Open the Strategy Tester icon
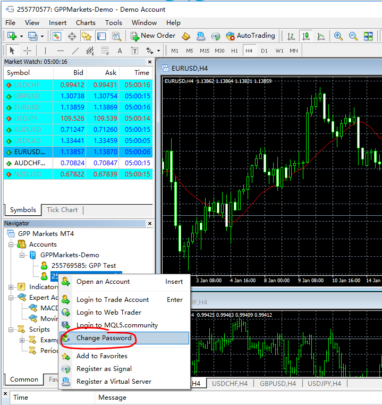The image size is (382, 405). (x=116, y=36)
